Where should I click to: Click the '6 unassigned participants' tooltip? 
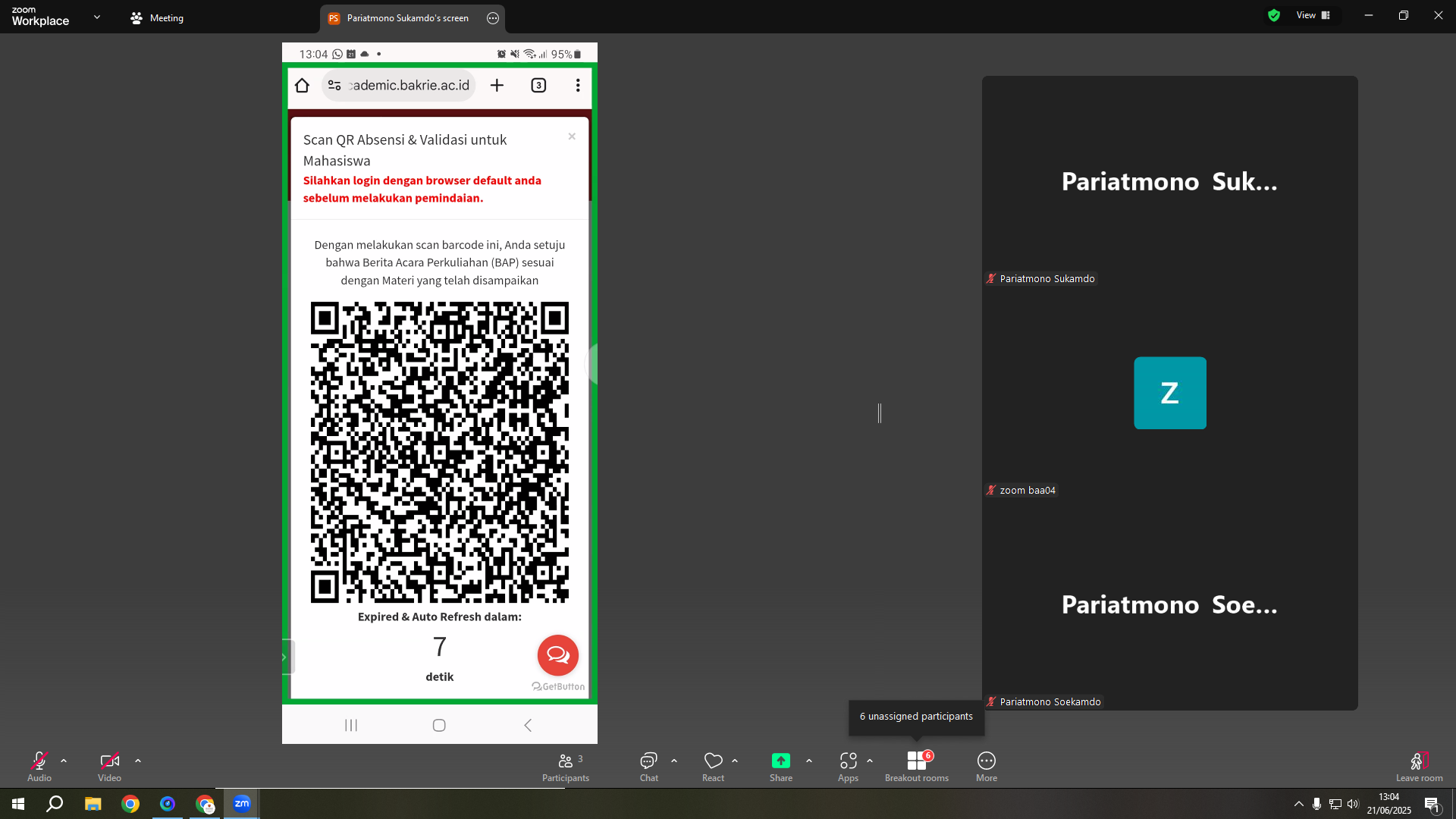pyautogui.click(x=916, y=717)
